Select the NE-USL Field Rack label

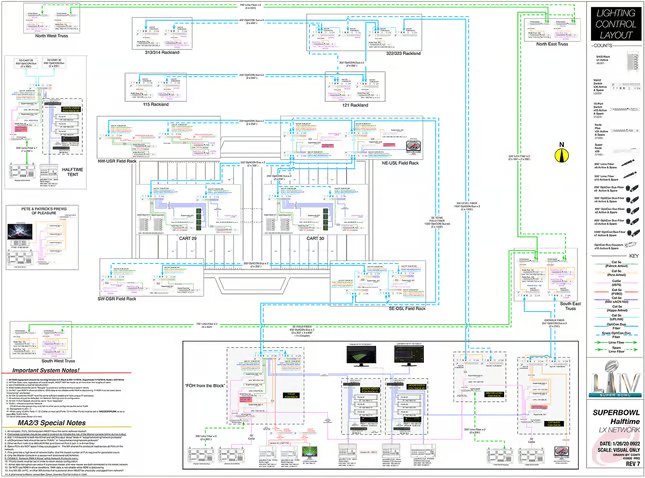400,163
